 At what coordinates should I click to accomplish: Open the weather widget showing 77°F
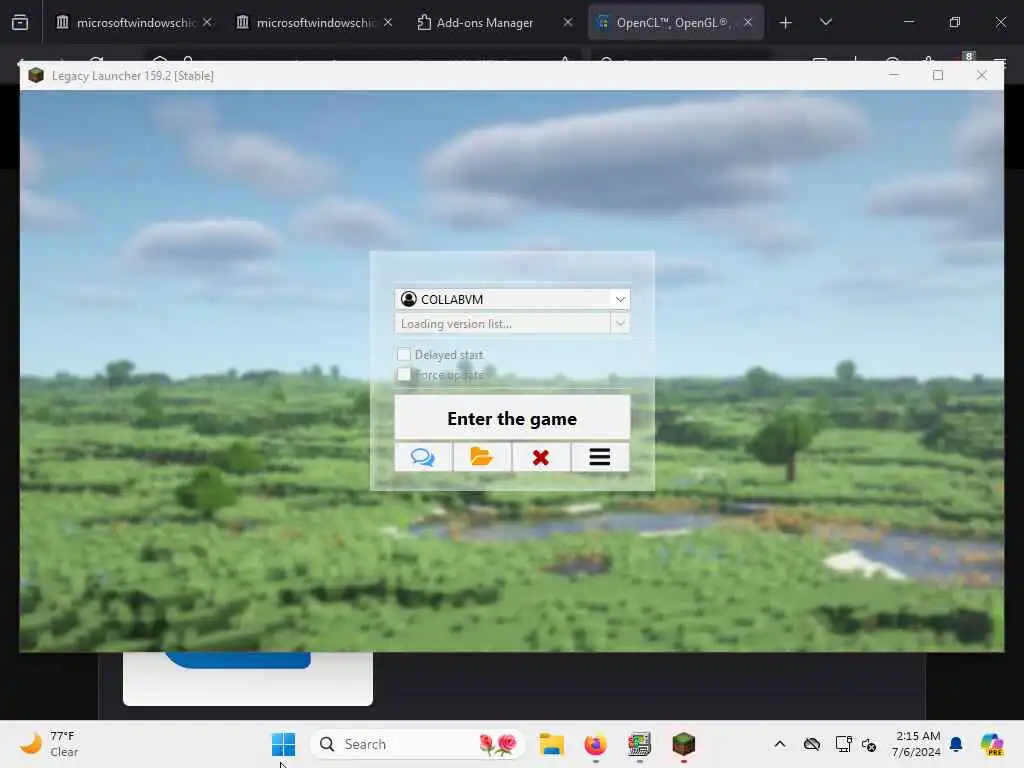[49, 744]
